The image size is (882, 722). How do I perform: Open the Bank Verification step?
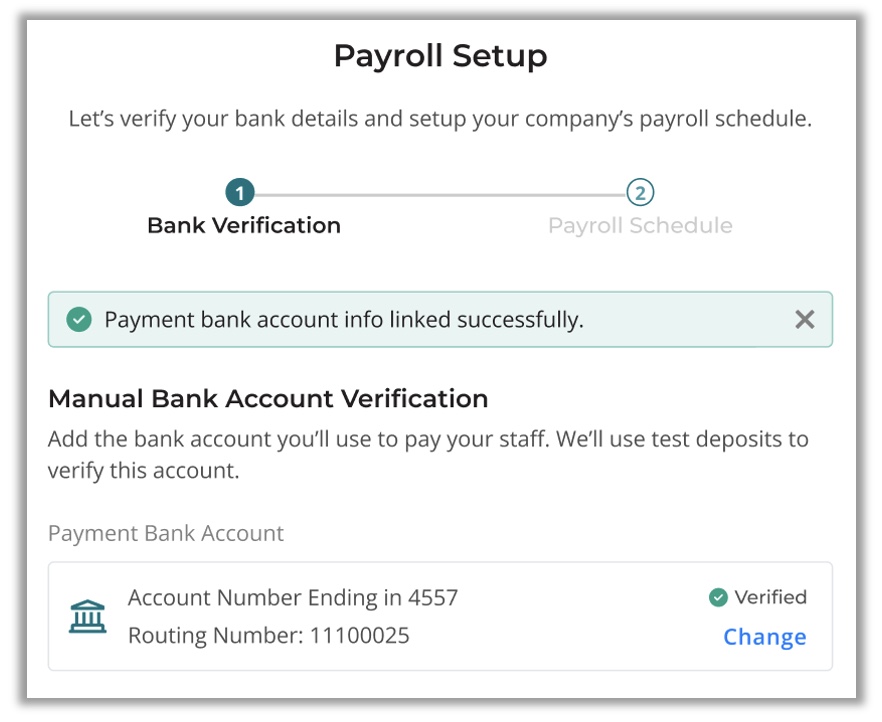pos(244,225)
